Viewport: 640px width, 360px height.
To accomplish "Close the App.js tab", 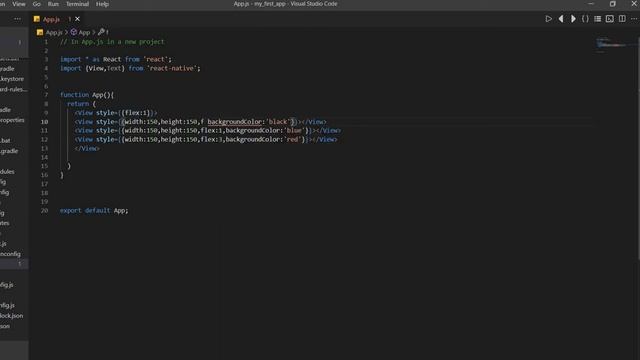I will [77, 19].
